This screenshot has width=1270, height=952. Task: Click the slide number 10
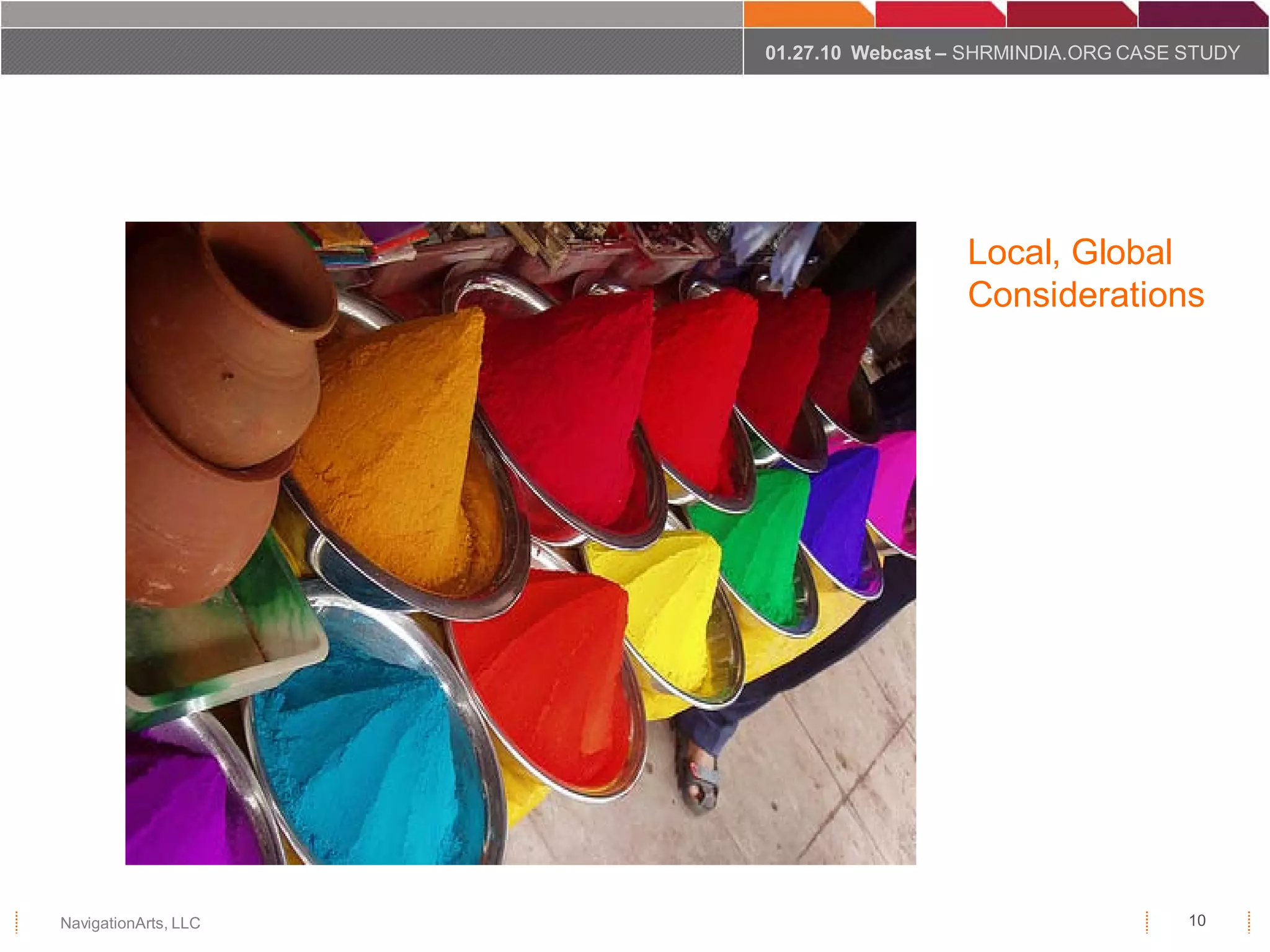pyautogui.click(x=1197, y=920)
